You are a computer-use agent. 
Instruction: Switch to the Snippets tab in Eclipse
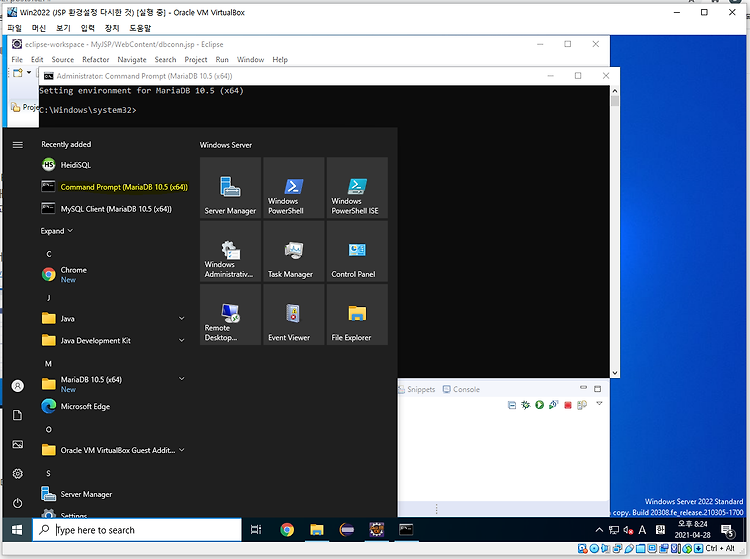click(417, 389)
